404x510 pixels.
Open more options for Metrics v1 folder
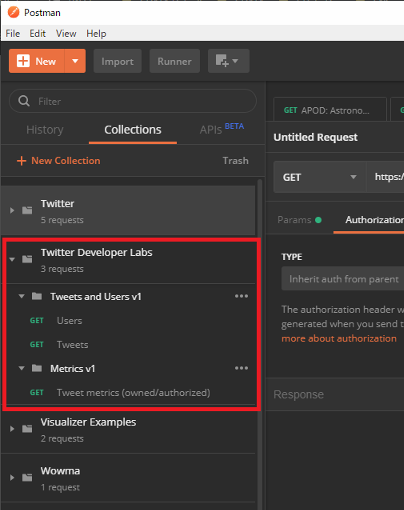pos(241,368)
